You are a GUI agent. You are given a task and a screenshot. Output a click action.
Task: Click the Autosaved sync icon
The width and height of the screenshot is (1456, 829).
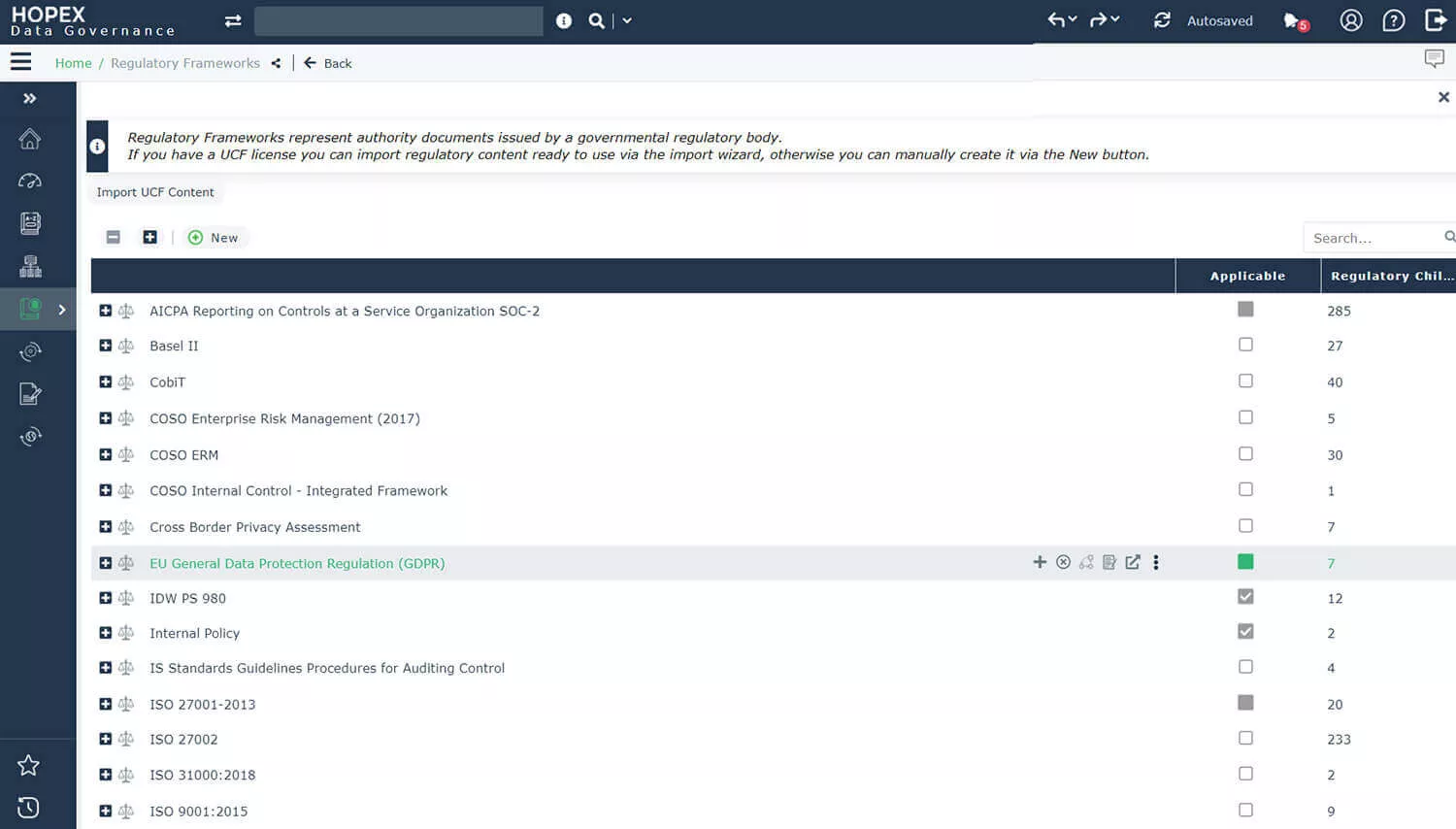point(1162,20)
